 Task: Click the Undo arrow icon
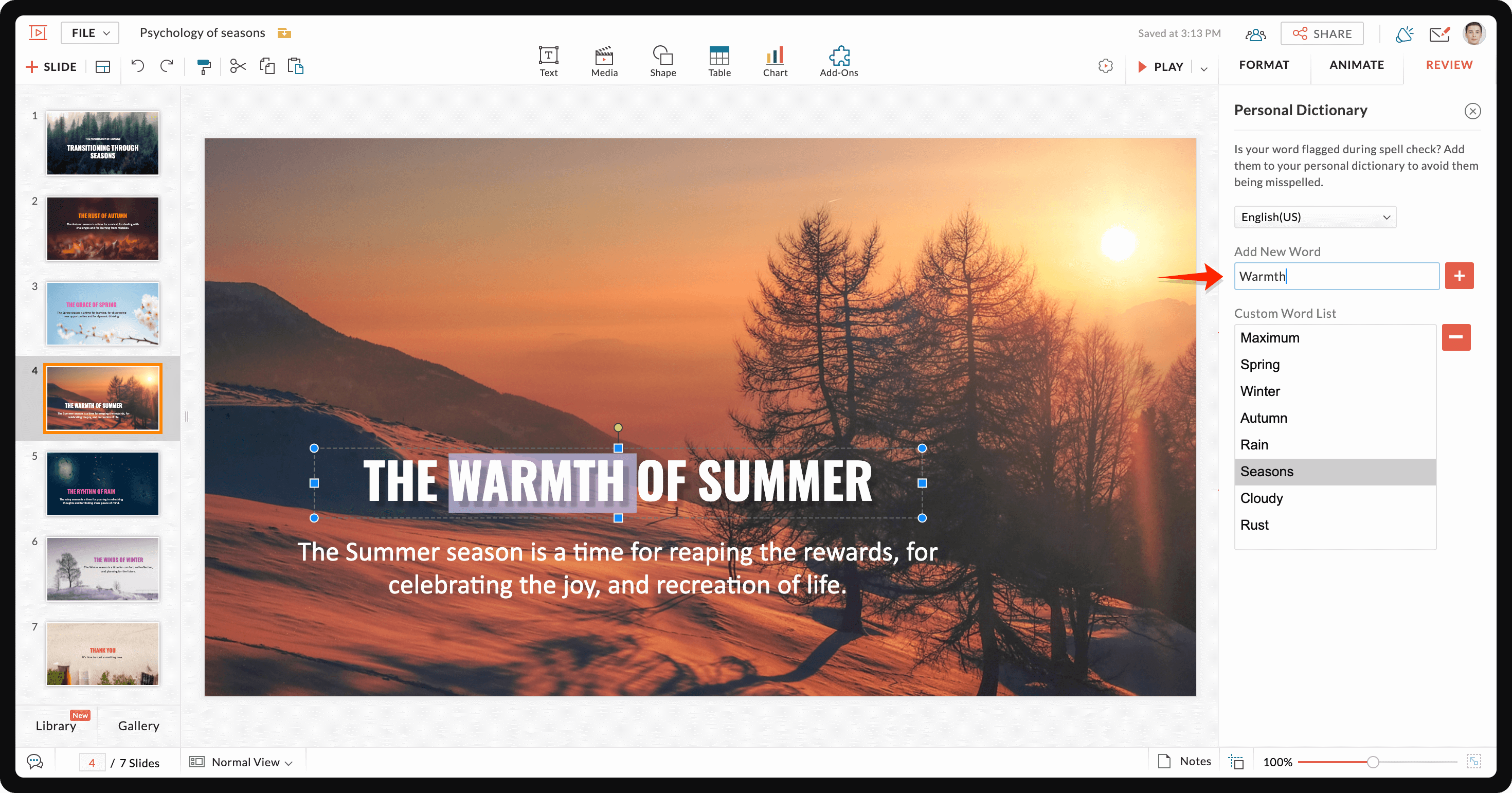[137, 66]
